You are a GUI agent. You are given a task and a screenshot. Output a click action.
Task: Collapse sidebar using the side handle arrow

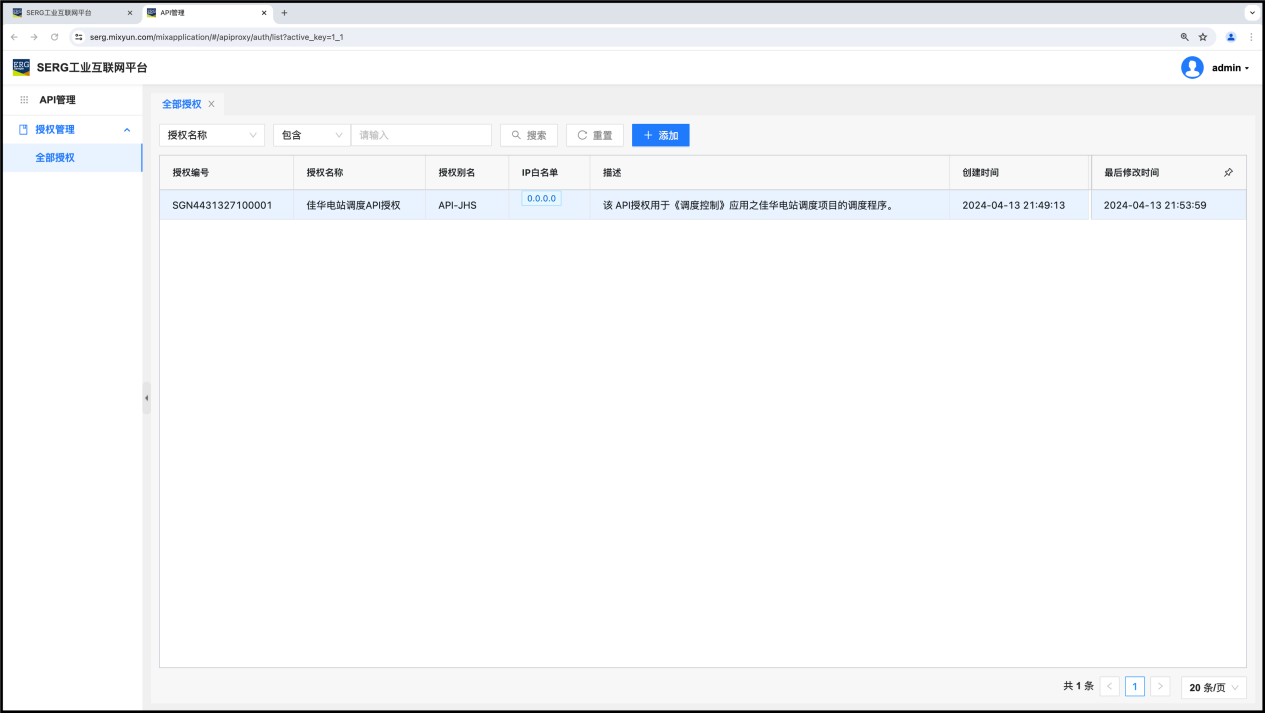coord(146,398)
